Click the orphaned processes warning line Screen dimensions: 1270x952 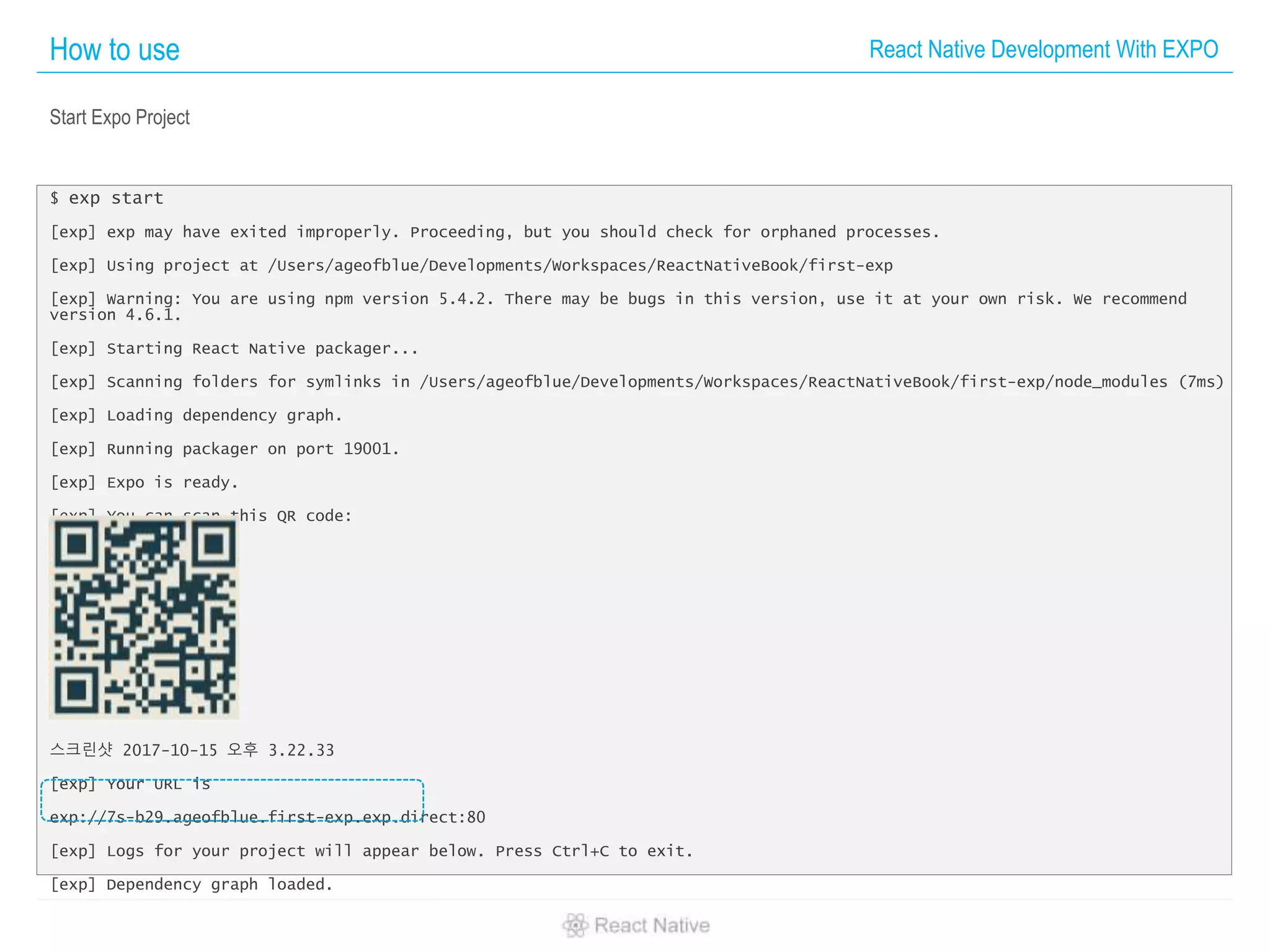pyautogui.click(x=494, y=232)
